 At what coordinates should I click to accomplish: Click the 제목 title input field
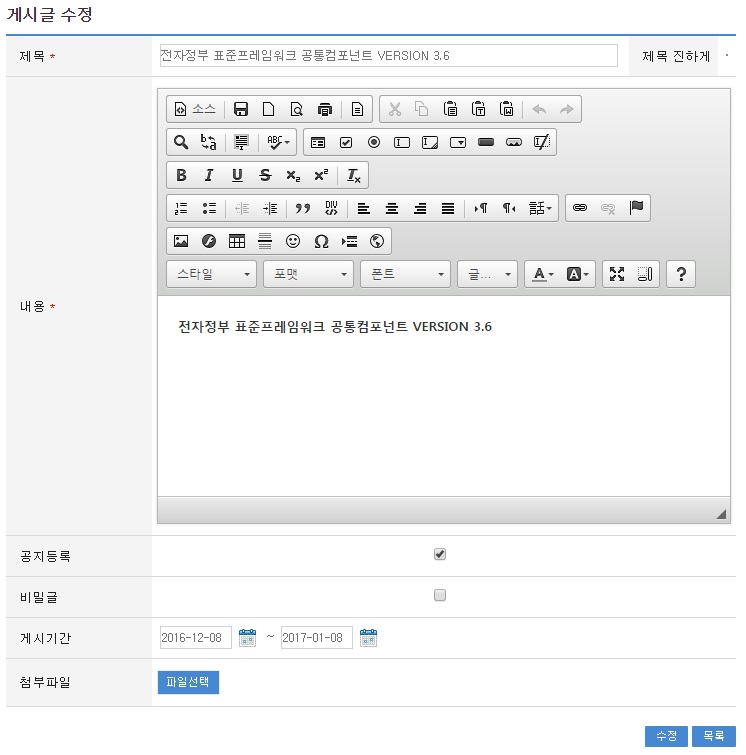pyautogui.click(x=388, y=56)
